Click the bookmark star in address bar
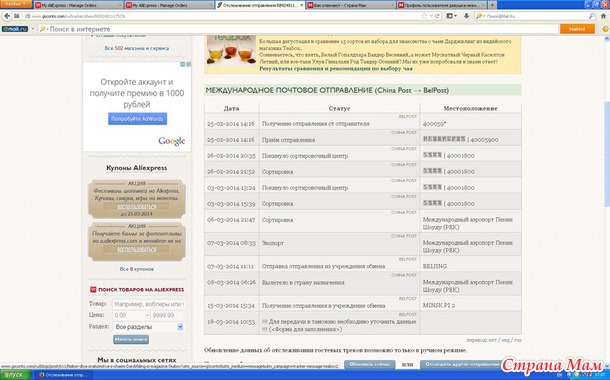Image resolution: width=610 pixels, height=380 pixels. point(424,16)
